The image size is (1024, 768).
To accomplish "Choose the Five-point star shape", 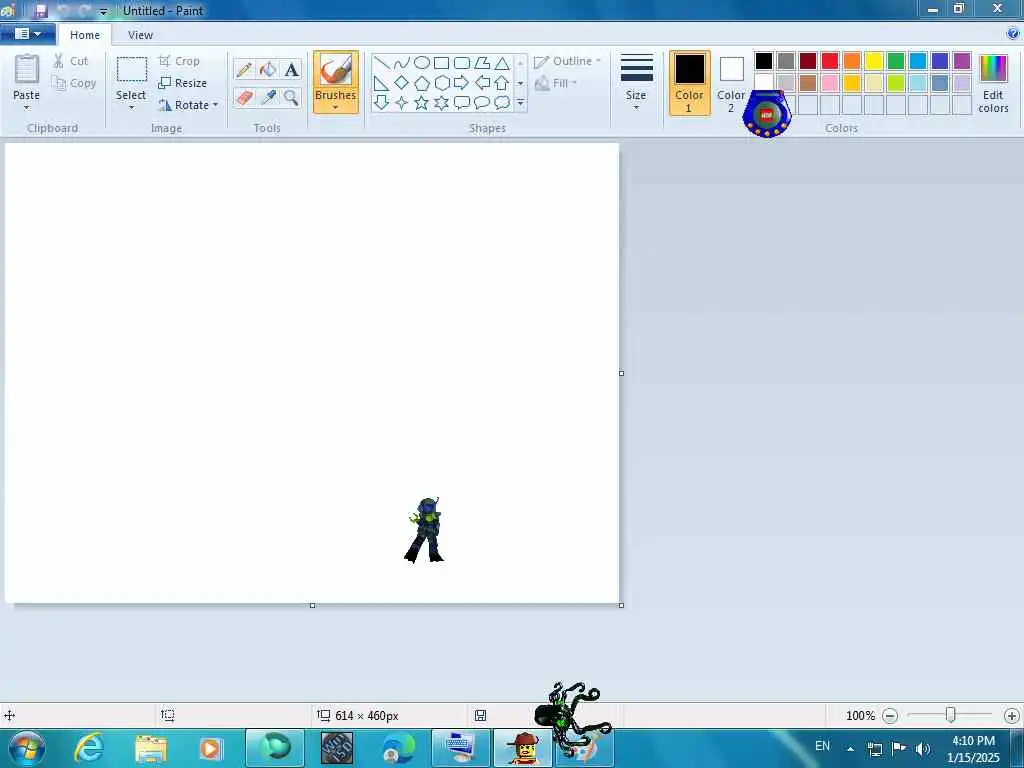I will (422, 103).
